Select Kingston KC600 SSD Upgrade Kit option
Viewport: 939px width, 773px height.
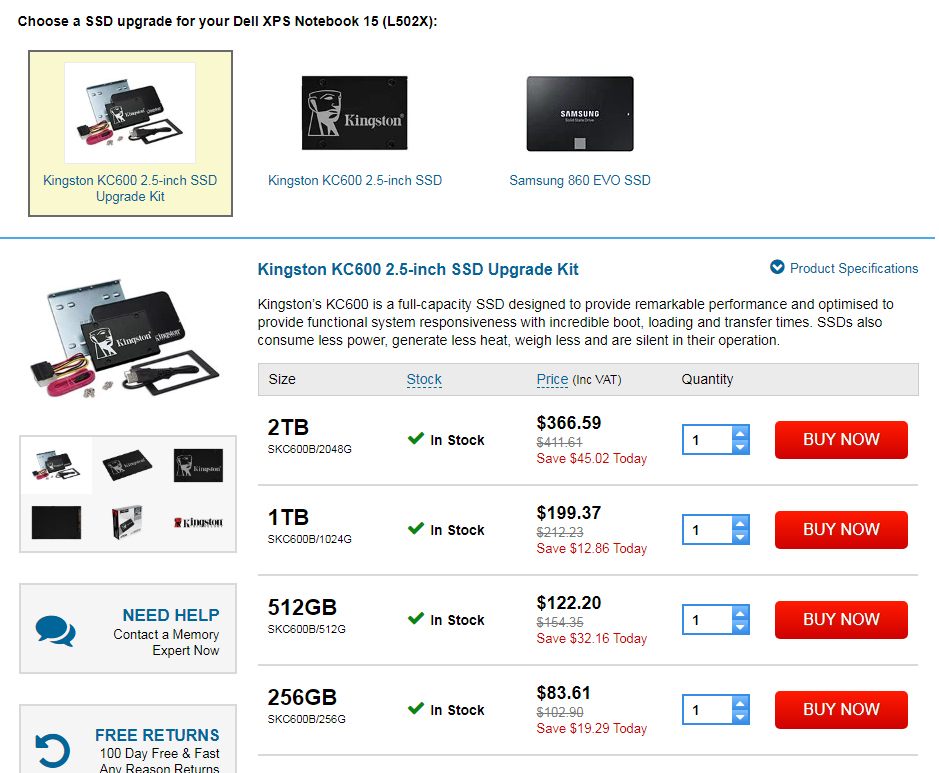pyautogui.click(x=130, y=133)
